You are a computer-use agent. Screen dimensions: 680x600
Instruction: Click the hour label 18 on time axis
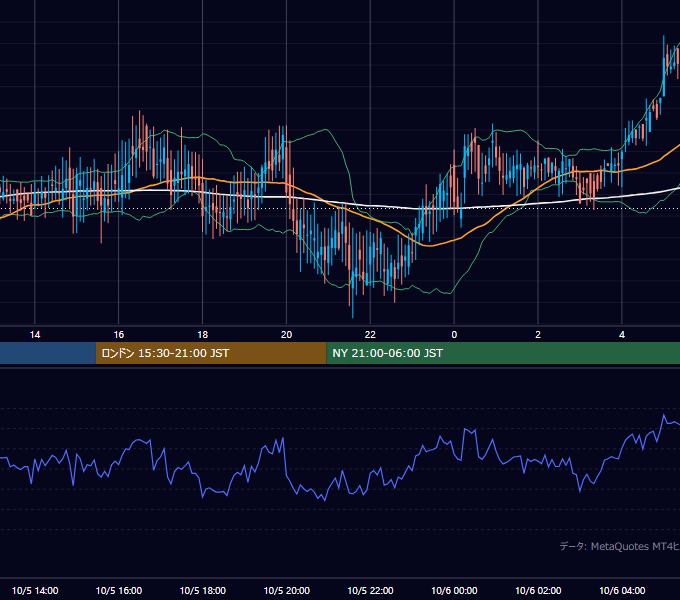point(203,335)
